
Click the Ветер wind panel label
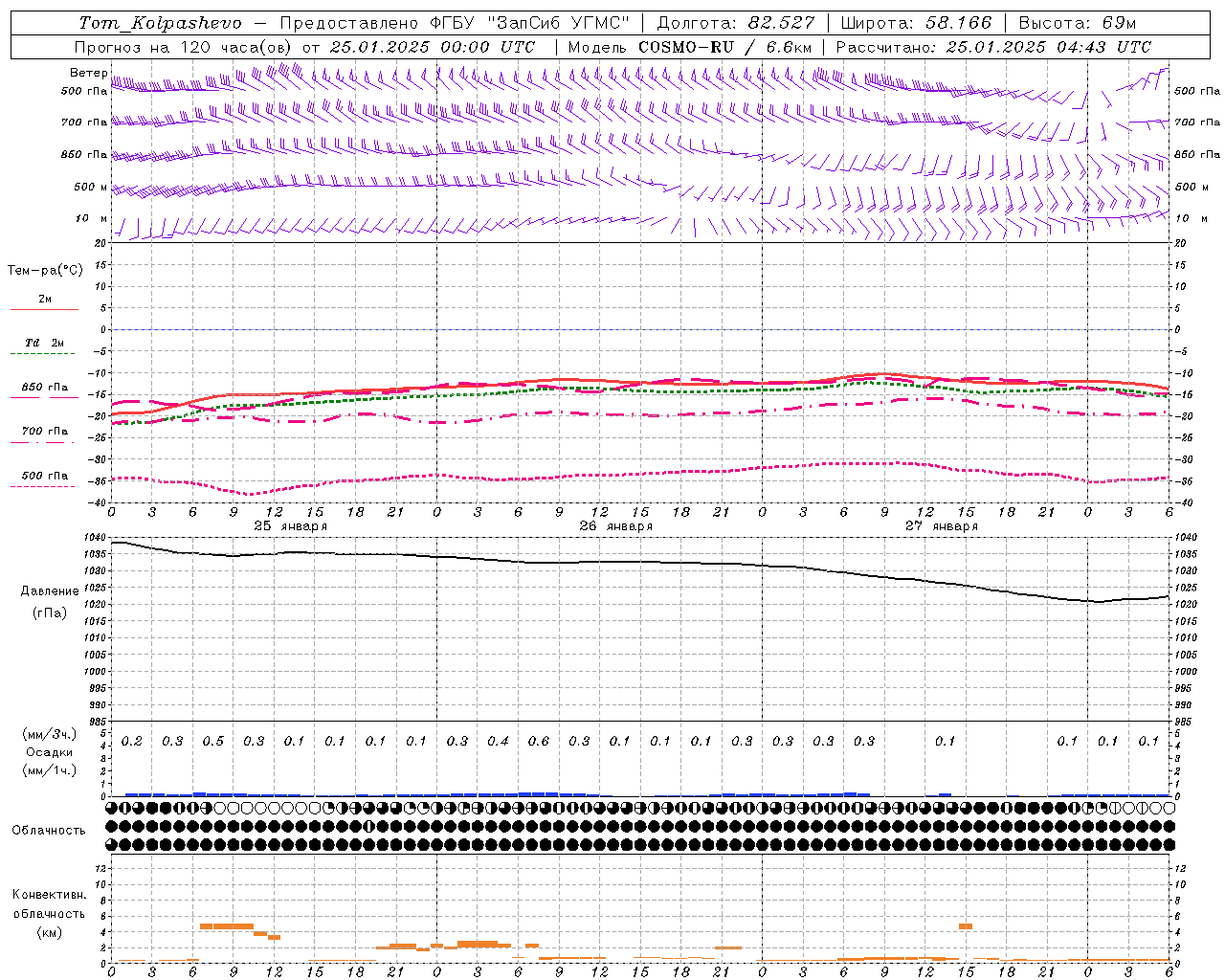pyautogui.click(x=88, y=73)
